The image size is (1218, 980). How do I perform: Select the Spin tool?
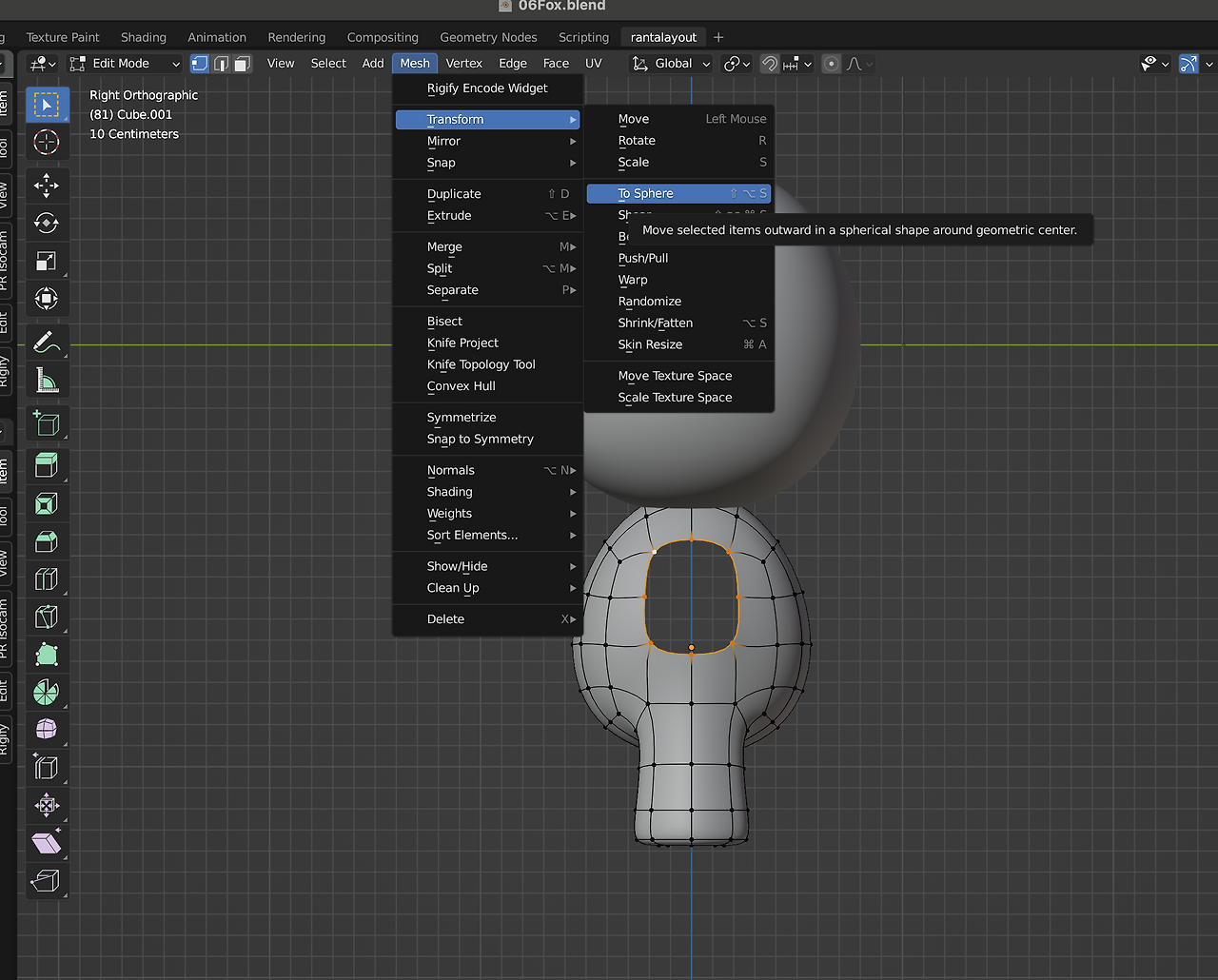pos(46,693)
